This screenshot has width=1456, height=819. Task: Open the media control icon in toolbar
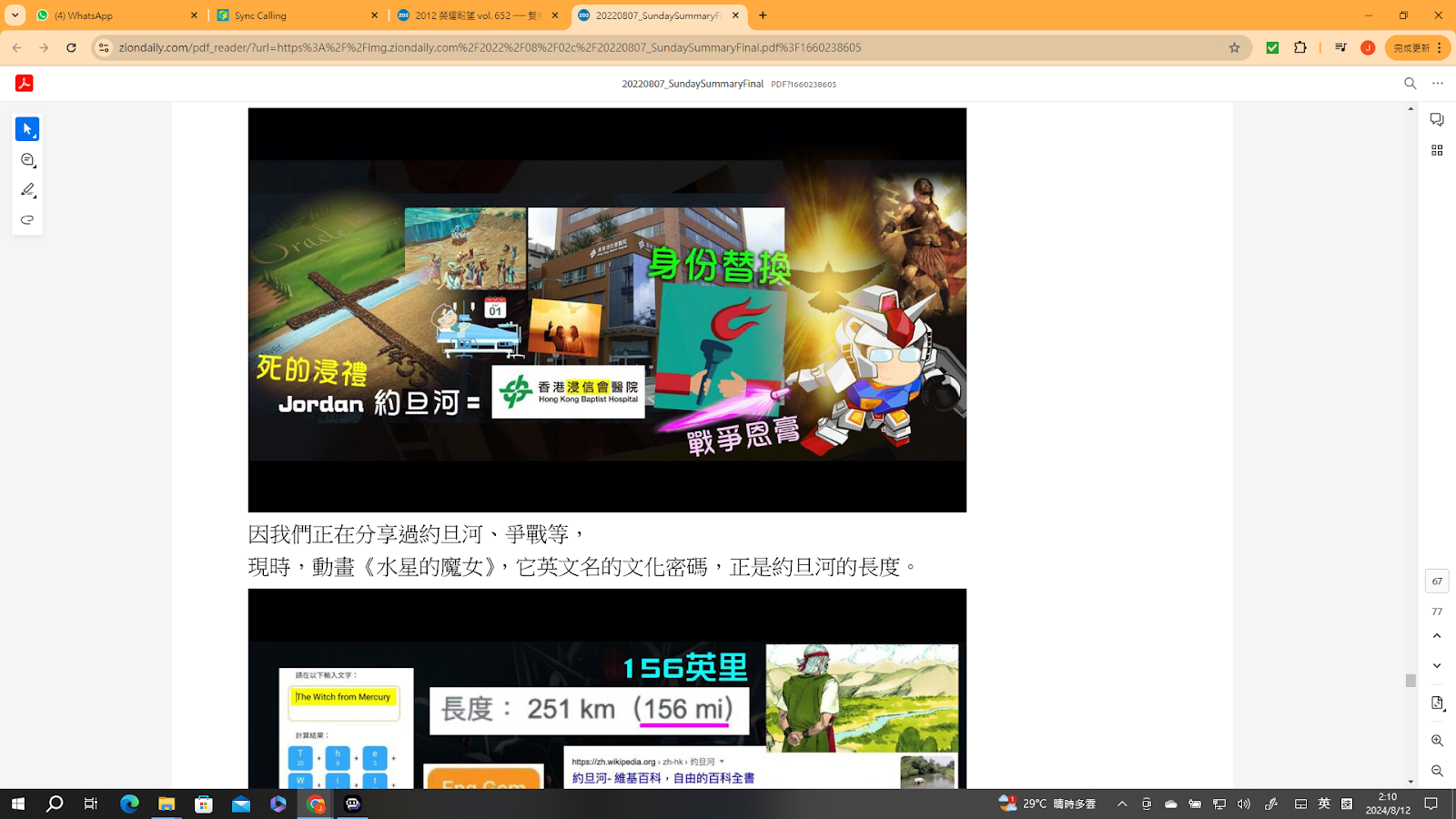coord(1340,47)
